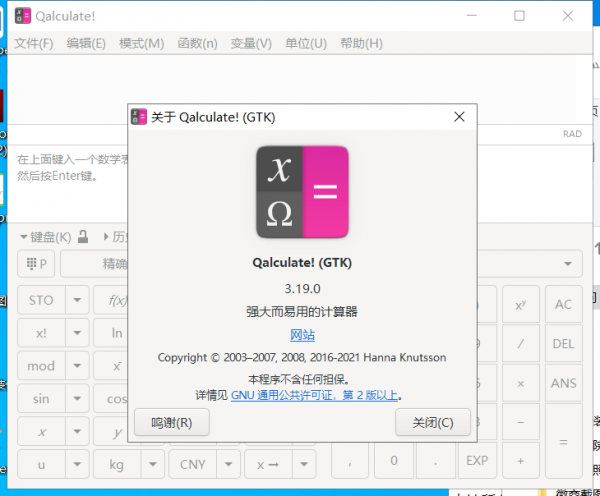Collapse the keypad (键盘) expander
The width and height of the screenshot is (600, 496).
pos(46,237)
